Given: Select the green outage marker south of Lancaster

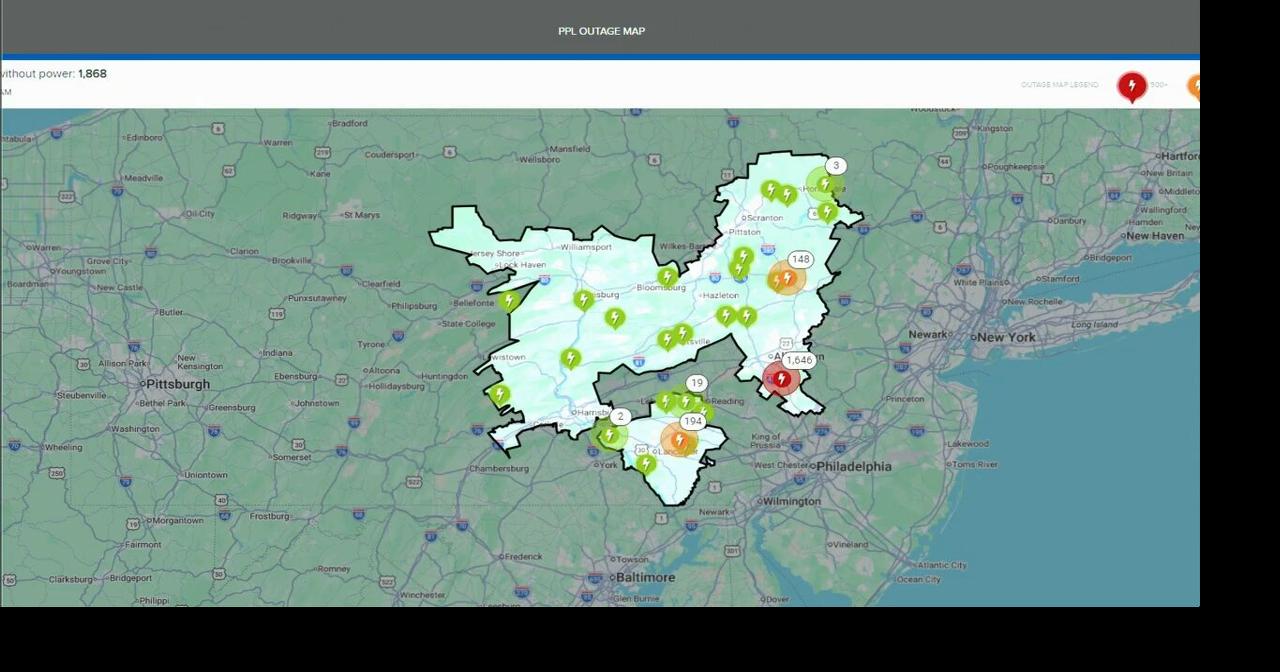Looking at the screenshot, I should pyautogui.click(x=646, y=463).
